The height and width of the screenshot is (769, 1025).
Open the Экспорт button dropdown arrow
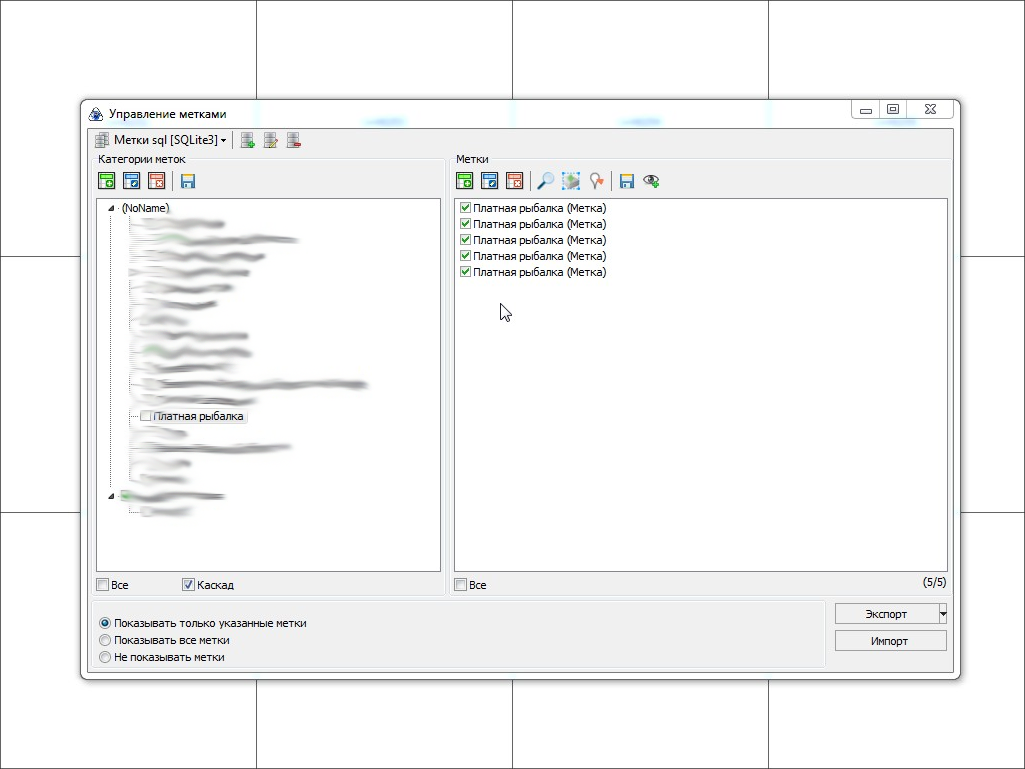(x=942, y=613)
